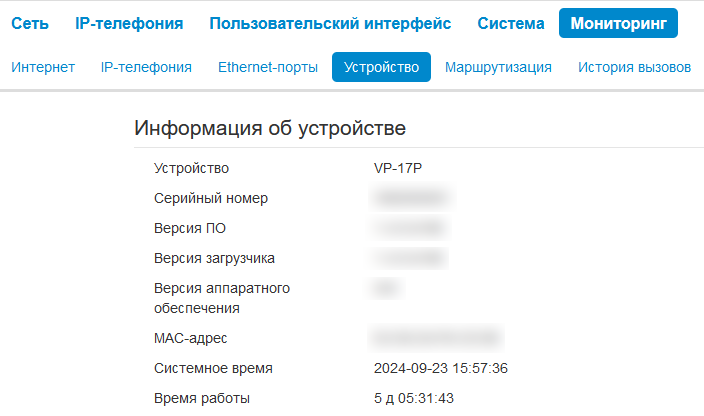
Task: Open IP-телефония in the top main menu
Action: click(x=129, y=23)
